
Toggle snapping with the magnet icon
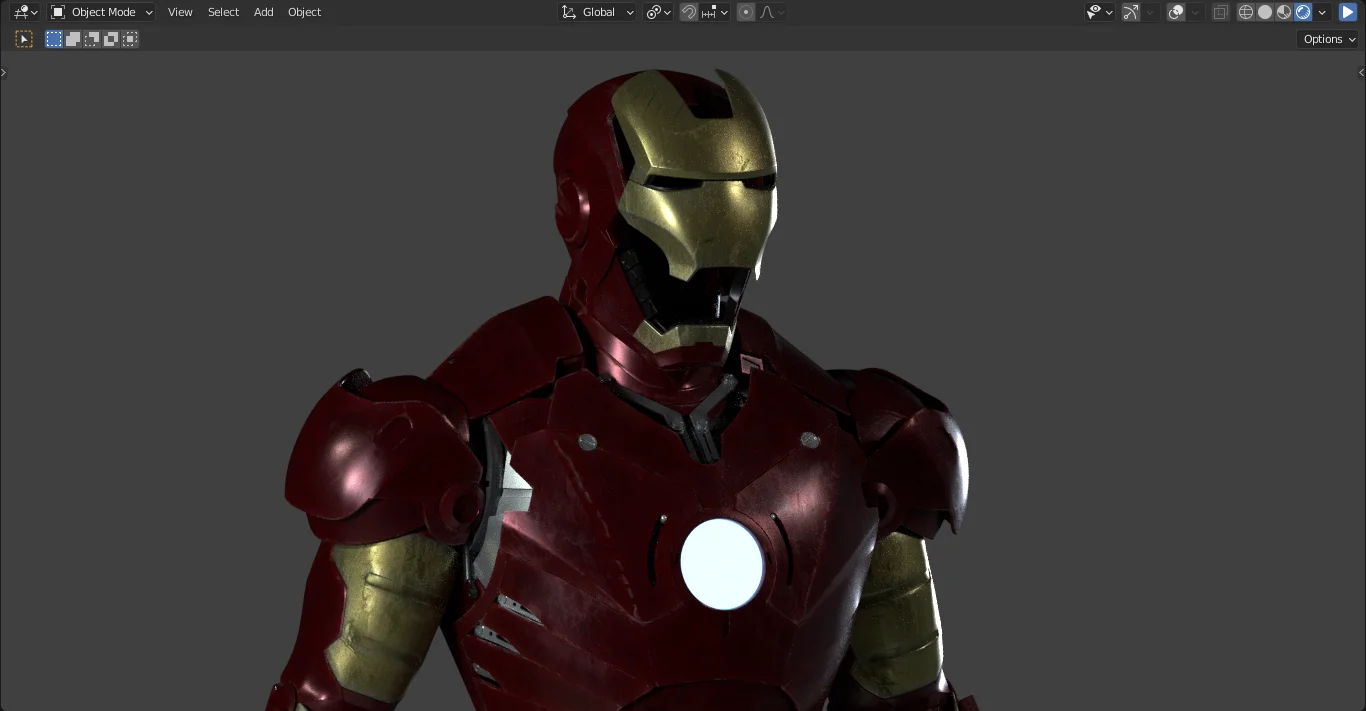(x=690, y=11)
